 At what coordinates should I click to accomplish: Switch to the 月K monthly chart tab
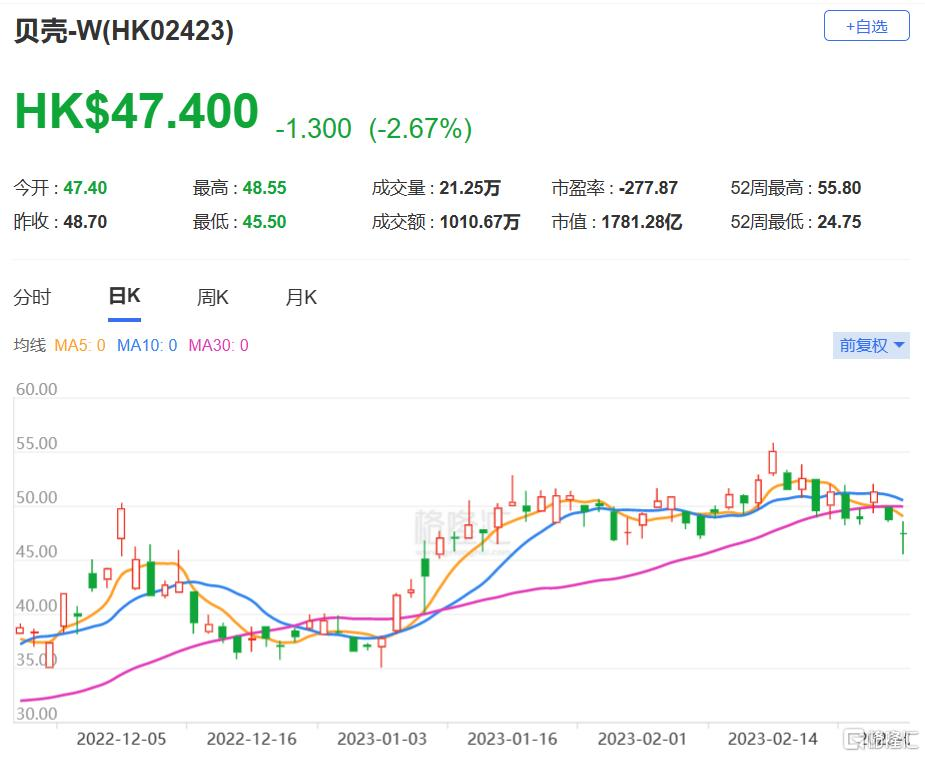(x=299, y=297)
